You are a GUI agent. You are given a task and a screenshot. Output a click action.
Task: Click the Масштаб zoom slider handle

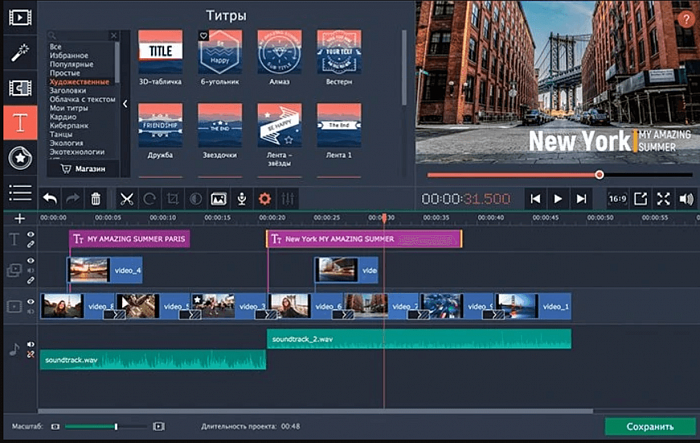coord(116,426)
